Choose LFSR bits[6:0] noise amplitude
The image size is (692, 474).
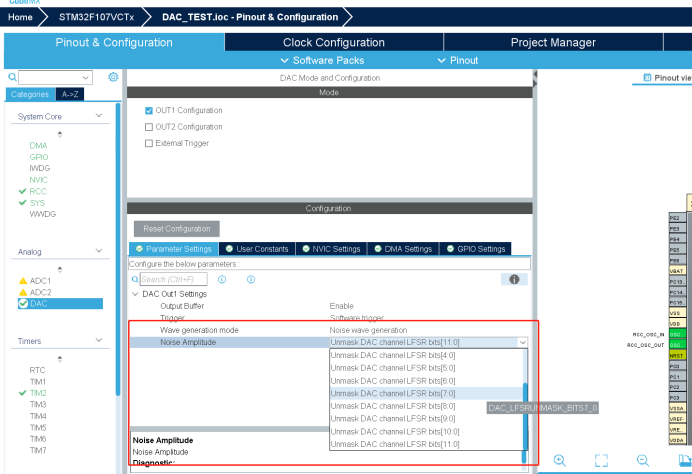[x=426, y=381]
